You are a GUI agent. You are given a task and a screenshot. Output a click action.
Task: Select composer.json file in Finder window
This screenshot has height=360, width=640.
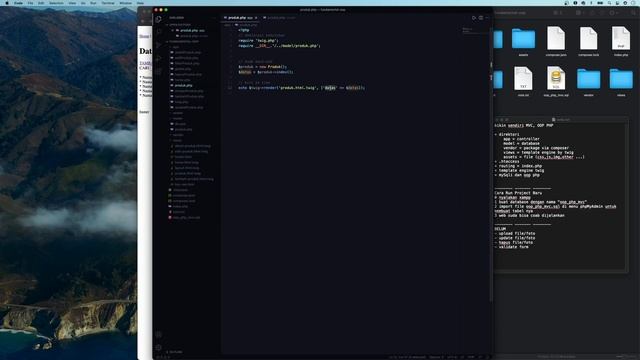click(x=556, y=42)
